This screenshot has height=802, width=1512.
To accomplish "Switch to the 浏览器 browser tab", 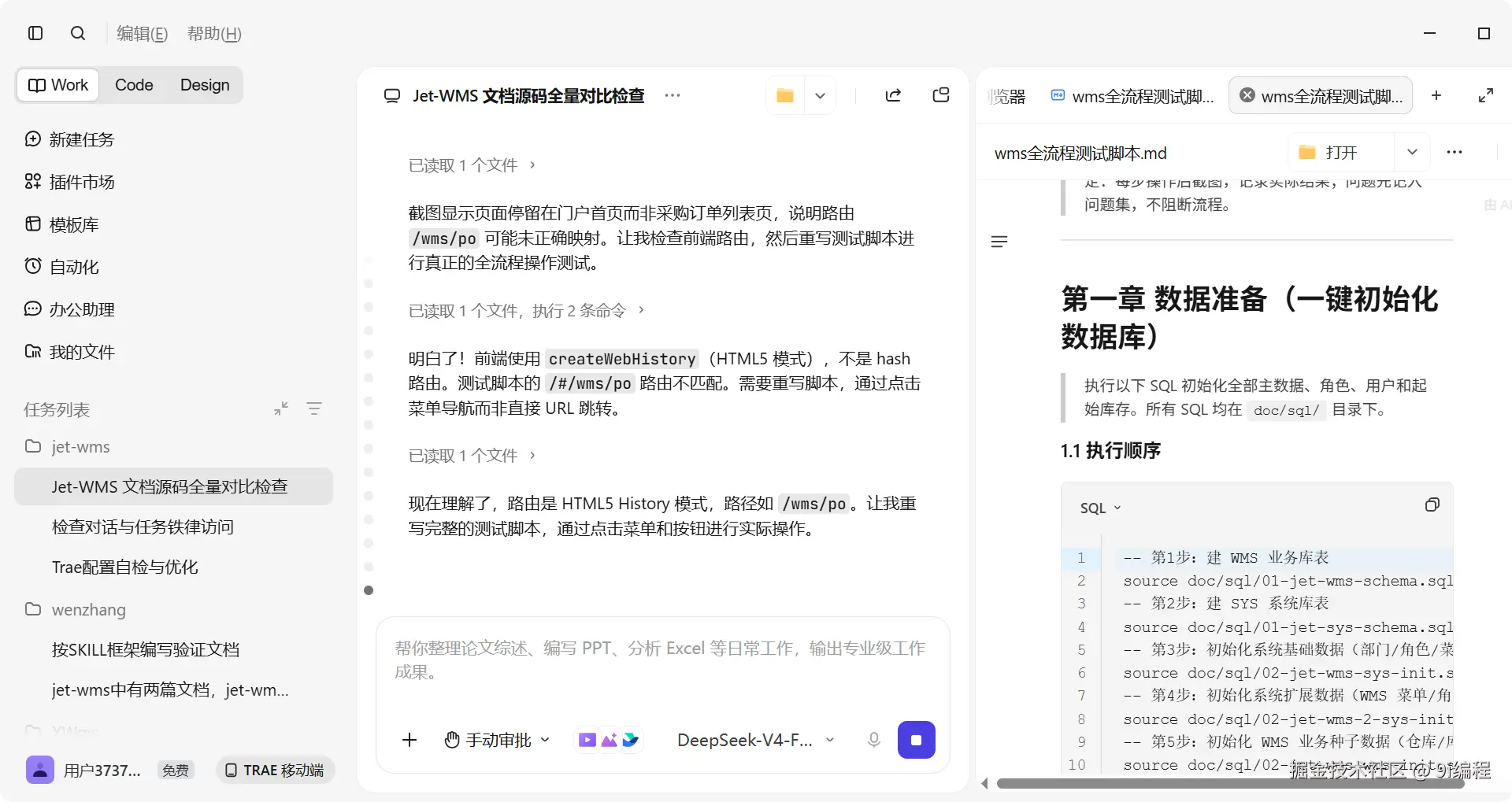I will click(x=1007, y=96).
